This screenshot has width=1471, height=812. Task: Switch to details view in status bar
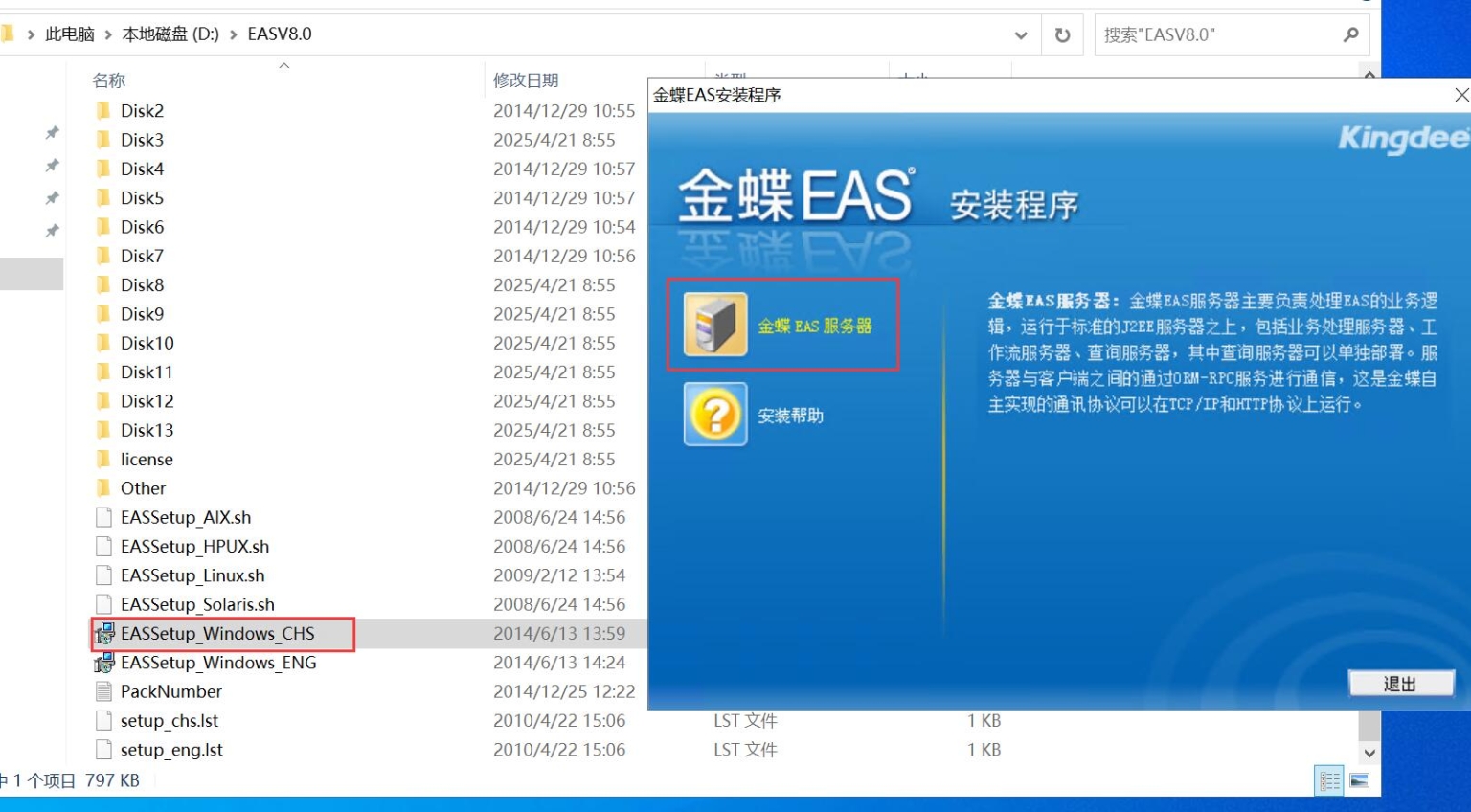(x=1329, y=780)
